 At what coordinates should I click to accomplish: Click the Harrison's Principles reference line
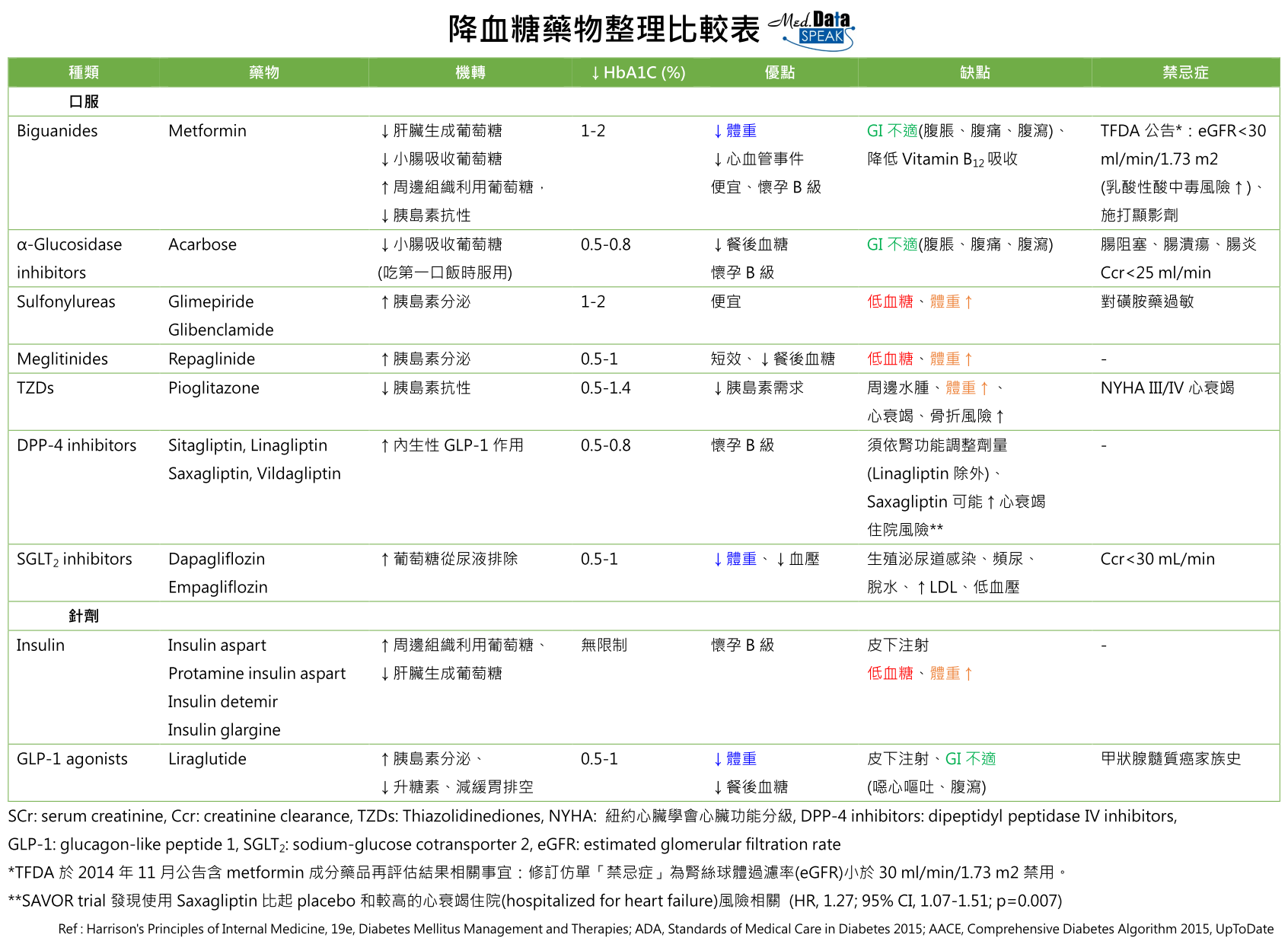coord(665,929)
